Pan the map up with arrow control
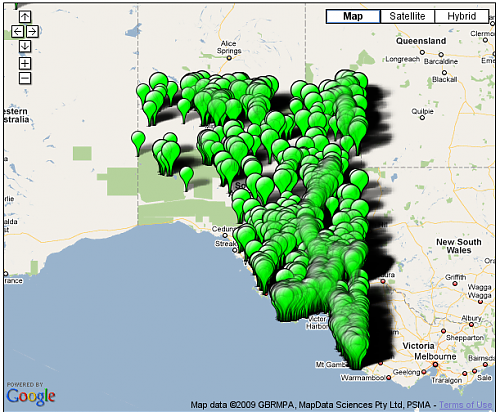 25,16
